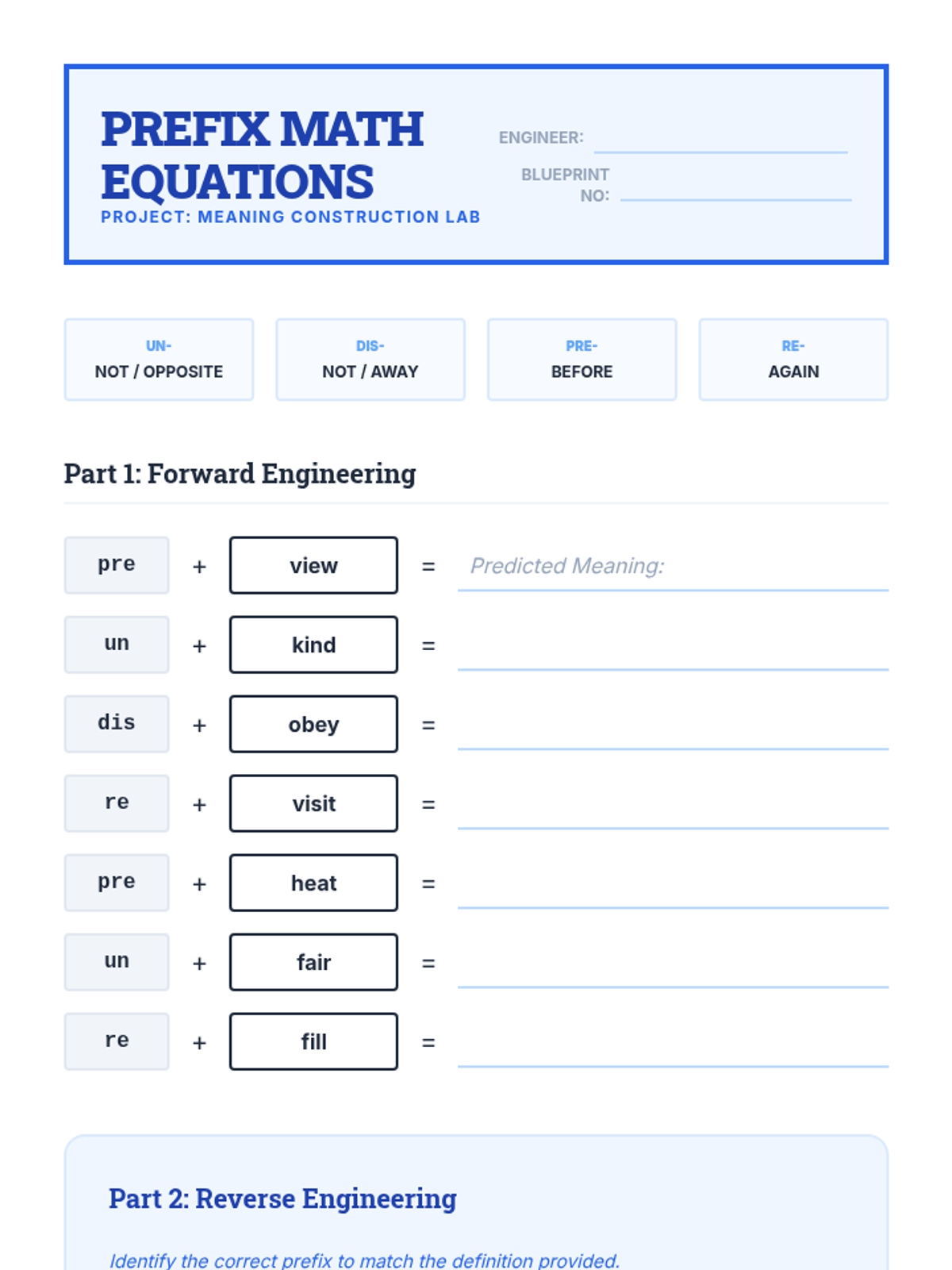952x1270 pixels.
Task: Click answer line for dis + obey
Action: click(673, 725)
